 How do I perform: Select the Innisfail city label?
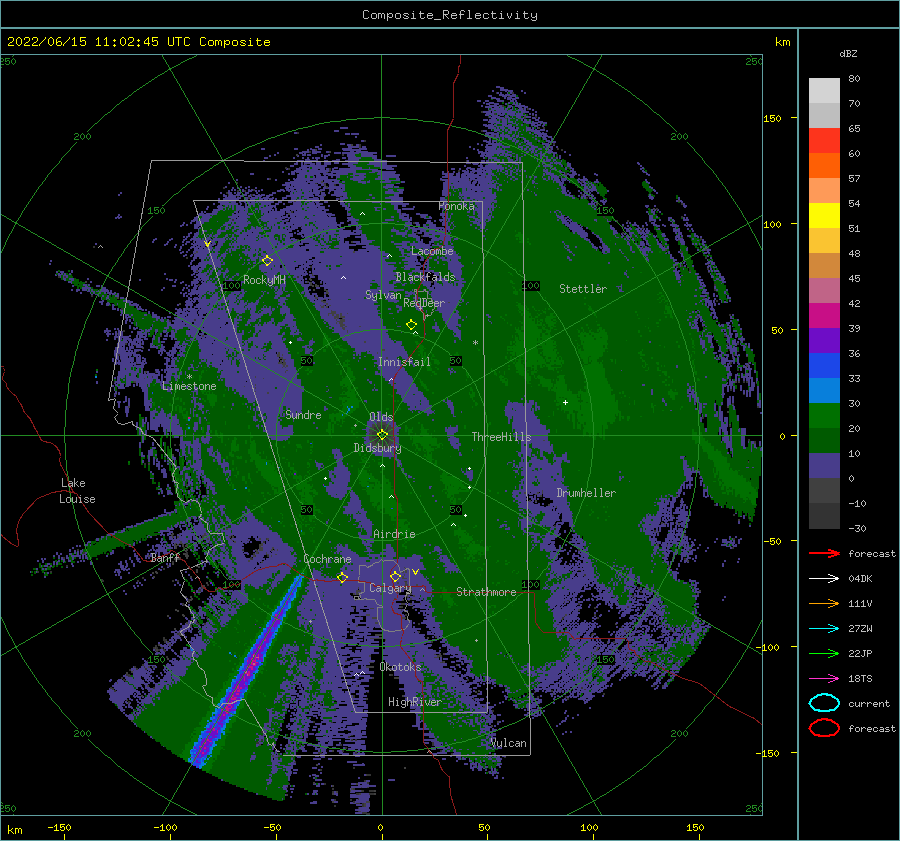(404, 362)
